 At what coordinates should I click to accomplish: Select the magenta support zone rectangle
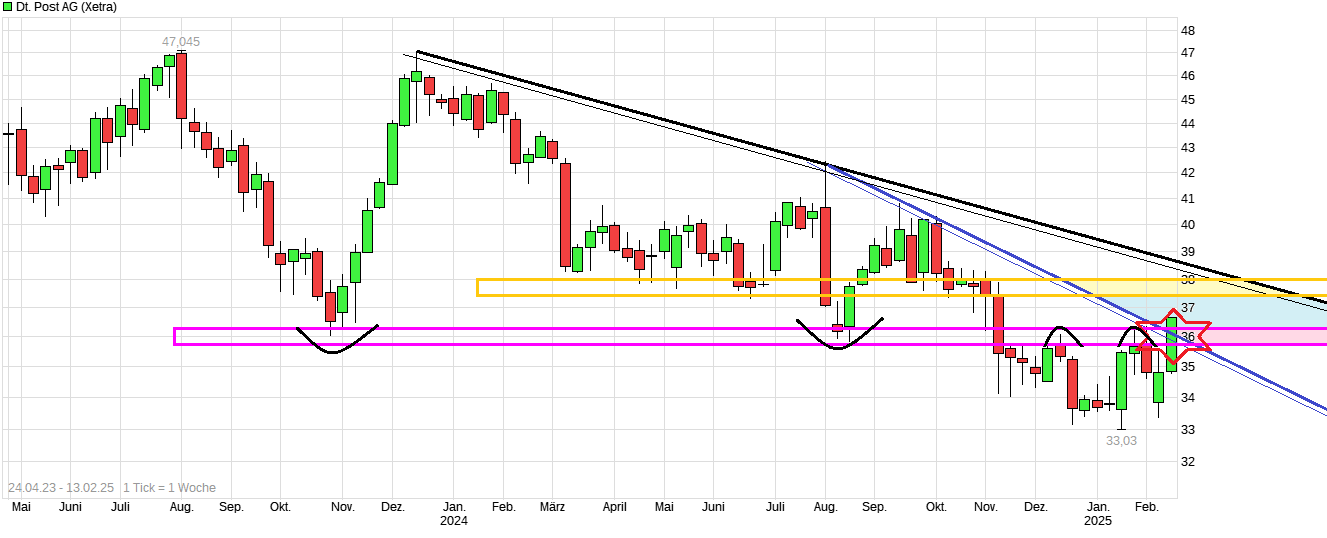point(600,336)
